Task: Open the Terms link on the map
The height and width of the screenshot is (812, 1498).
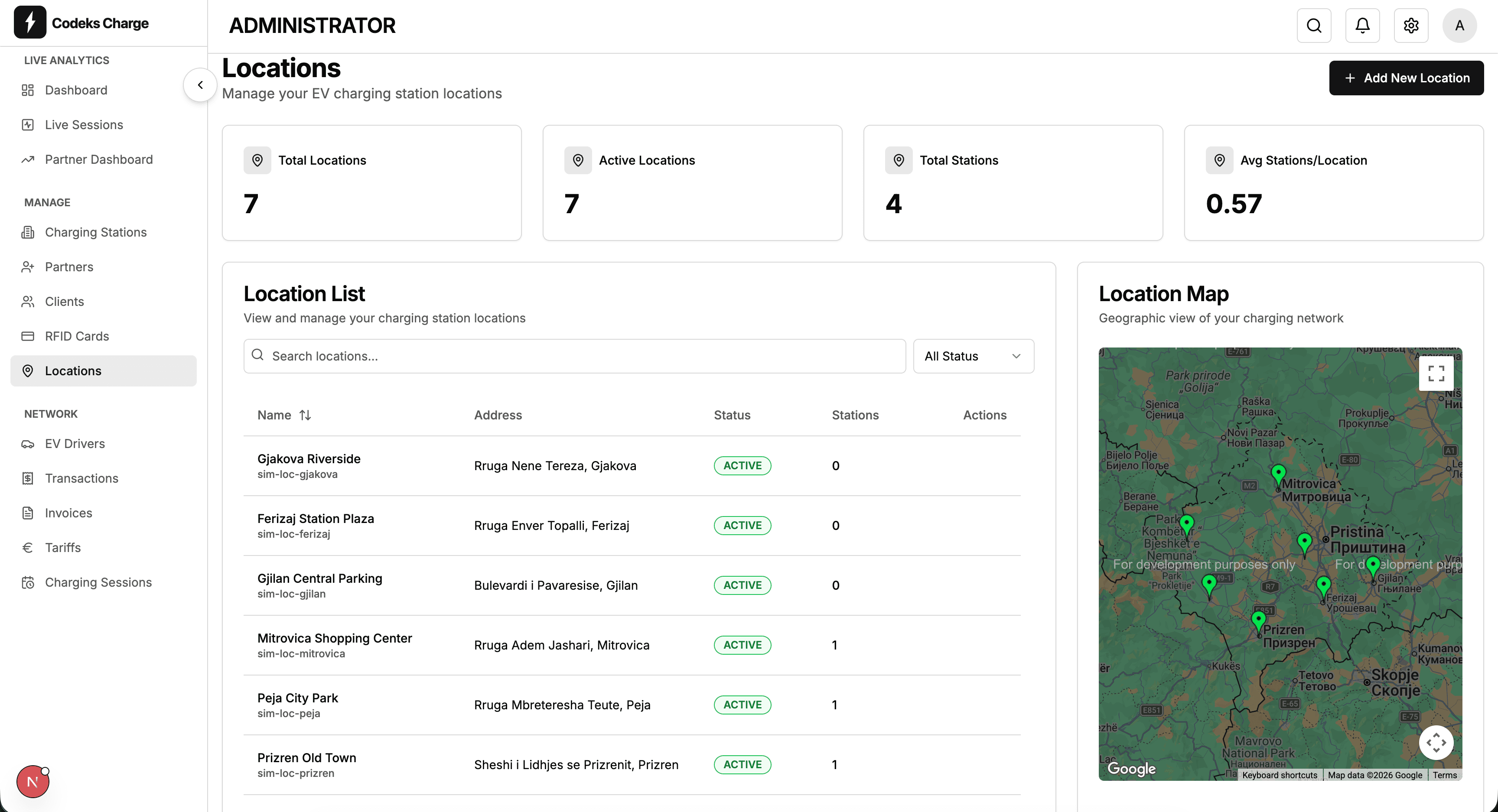Action: [1445, 775]
